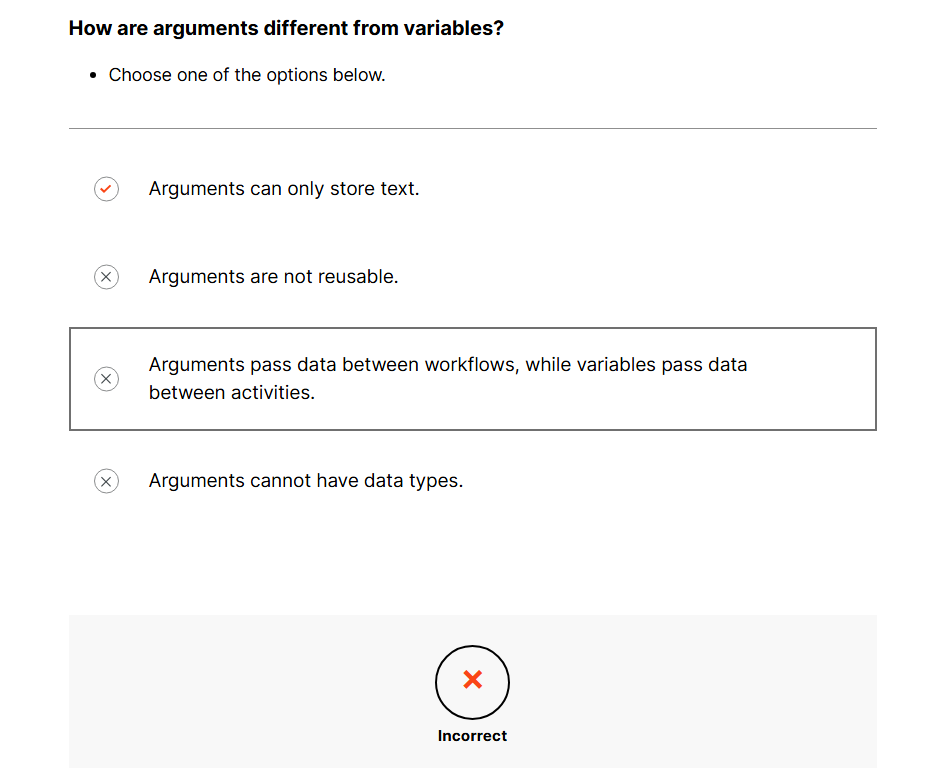Click the X icon in the outlined workflows option
Image resolution: width=934 pixels, height=768 pixels.
(x=106, y=379)
